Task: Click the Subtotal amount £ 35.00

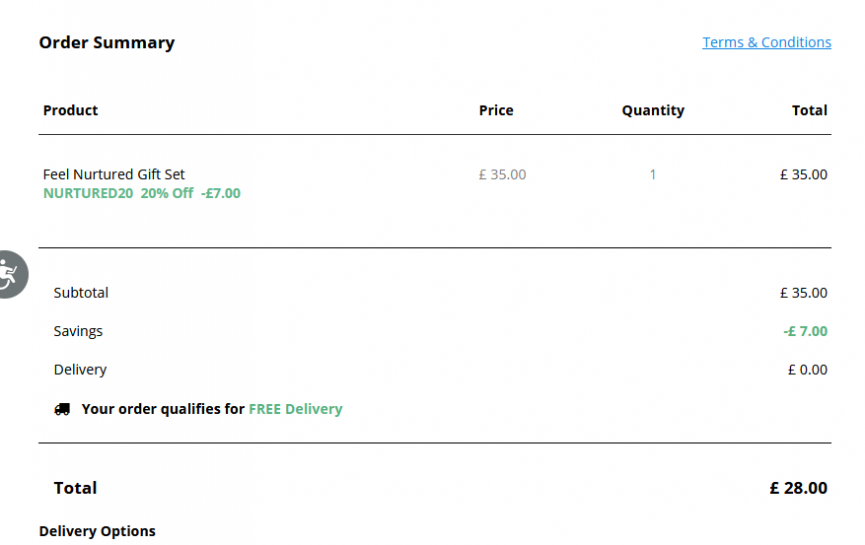Action: click(x=803, y=293)
